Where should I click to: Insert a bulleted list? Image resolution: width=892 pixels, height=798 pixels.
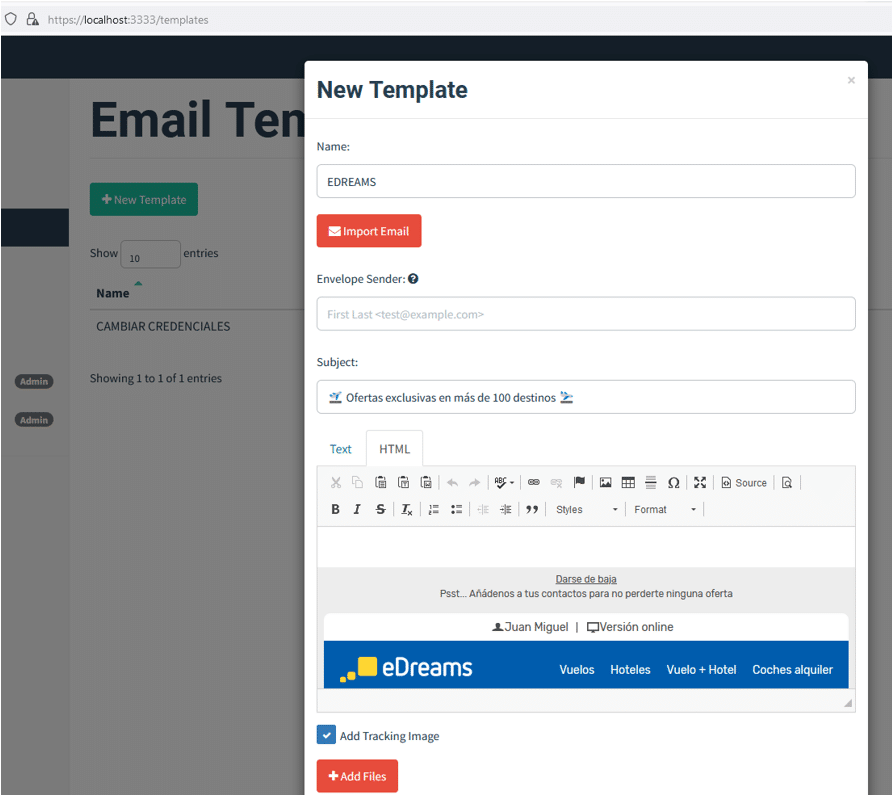coord(456,509)
